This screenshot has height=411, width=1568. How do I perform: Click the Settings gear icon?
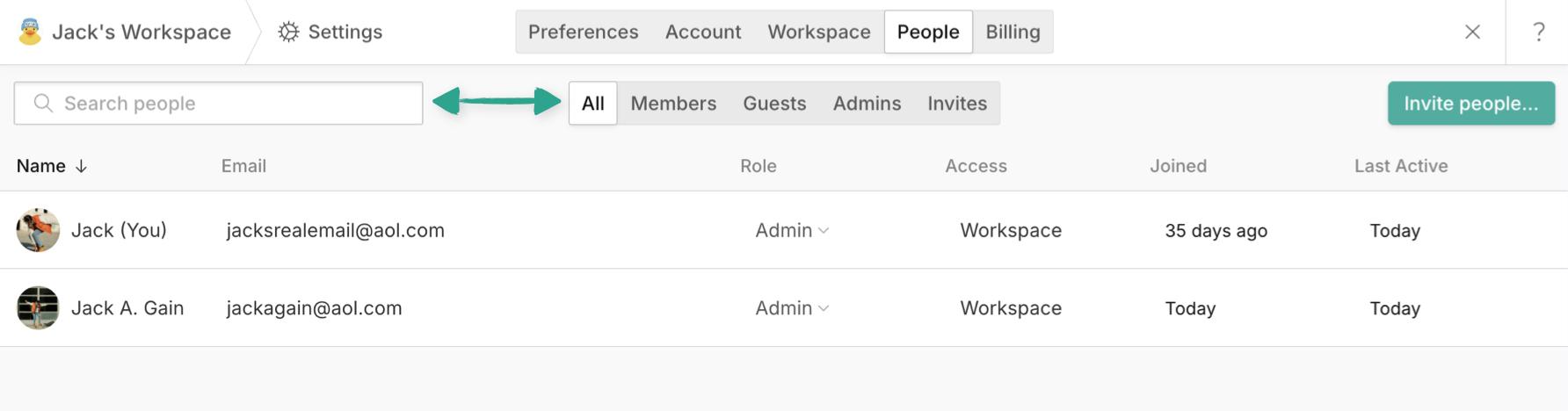pos(288,32)
